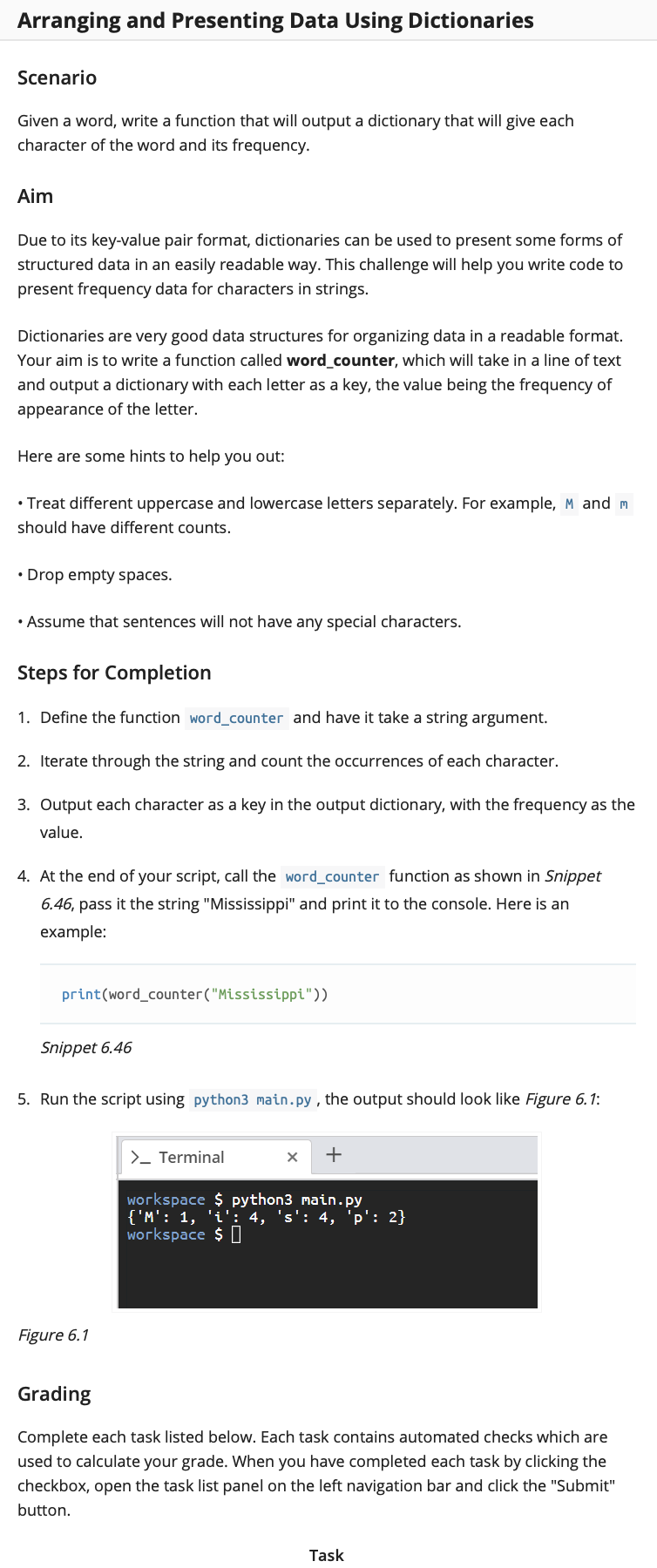Click the Snippet 6.46 caption
The image size is (657, 1568).
(x=86, y=1047)
